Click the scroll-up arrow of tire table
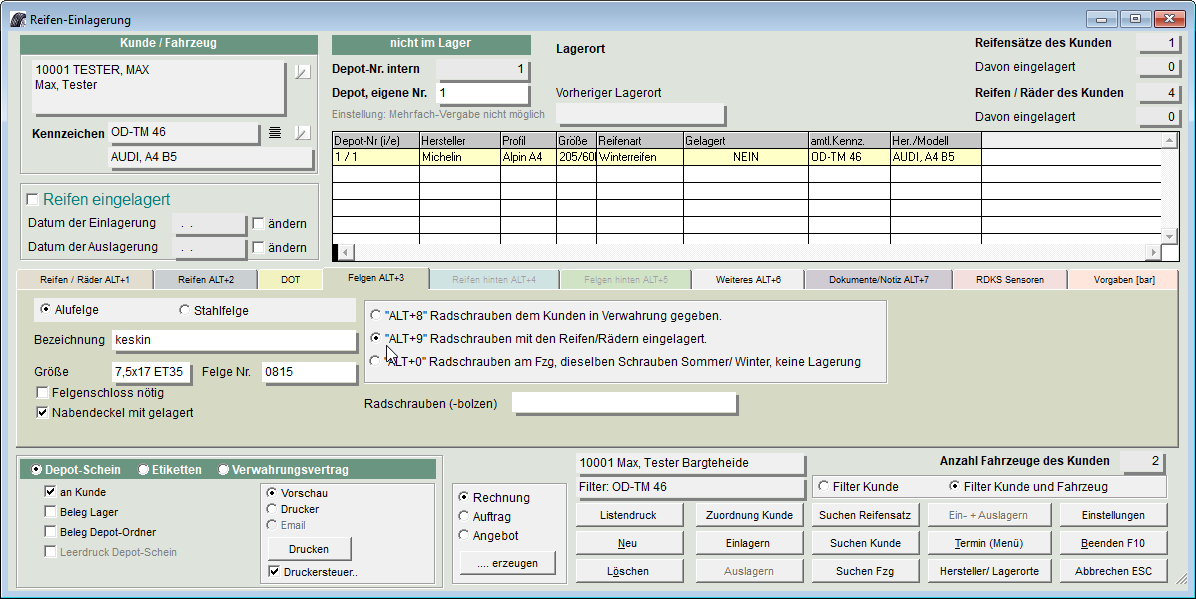The width and height of the screenshot is (1196, 599). tap(1169, 140)
